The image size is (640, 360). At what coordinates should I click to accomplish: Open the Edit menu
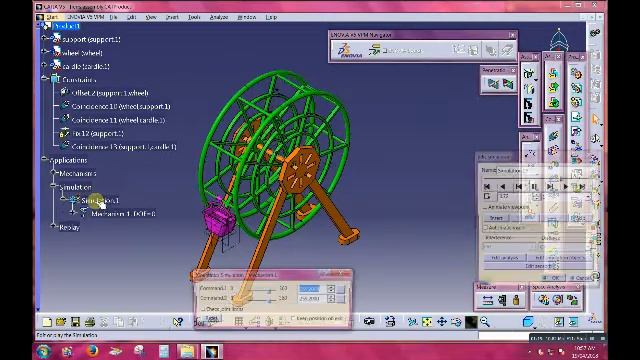[131, 17]
